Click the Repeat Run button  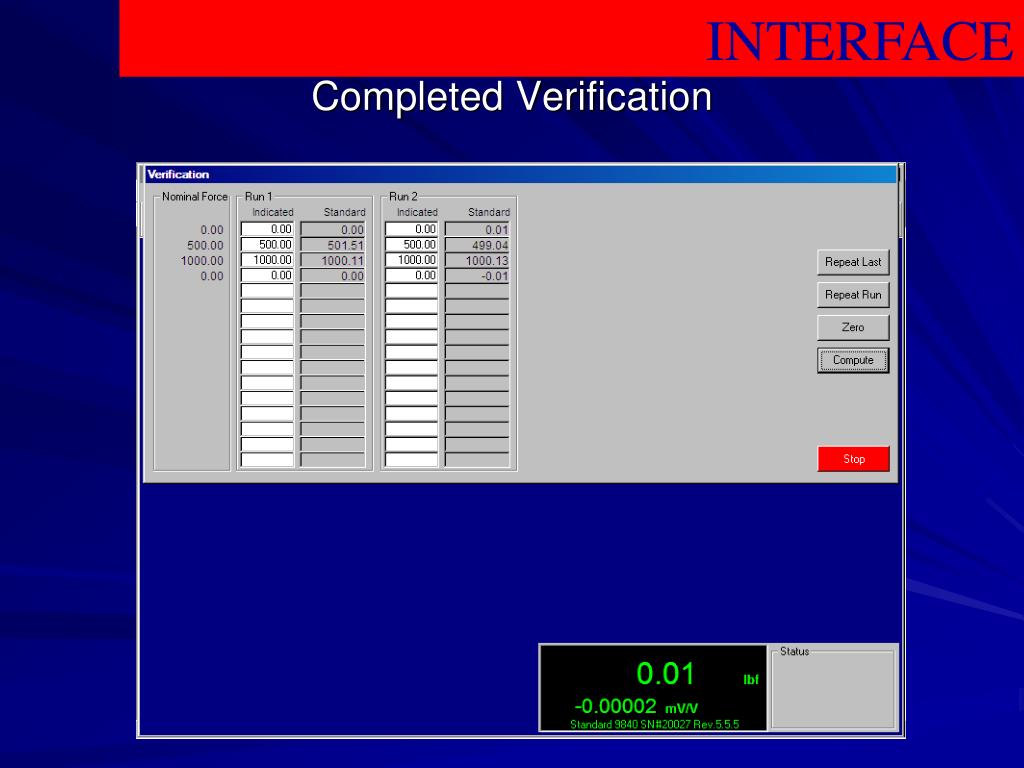853,295
